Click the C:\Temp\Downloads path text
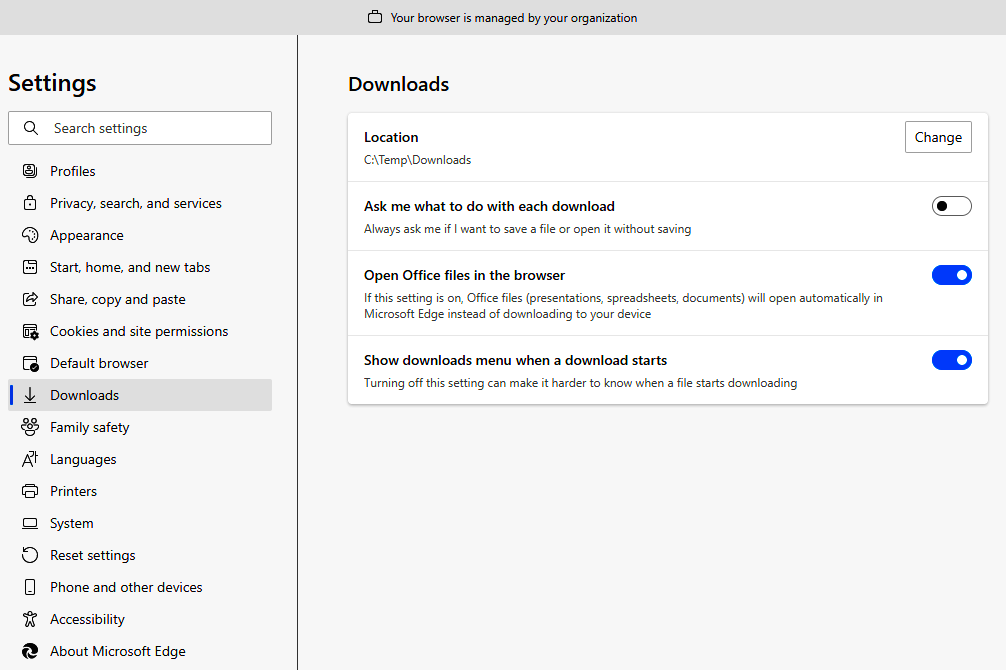The image size is (1006, 670). (417, 160)
